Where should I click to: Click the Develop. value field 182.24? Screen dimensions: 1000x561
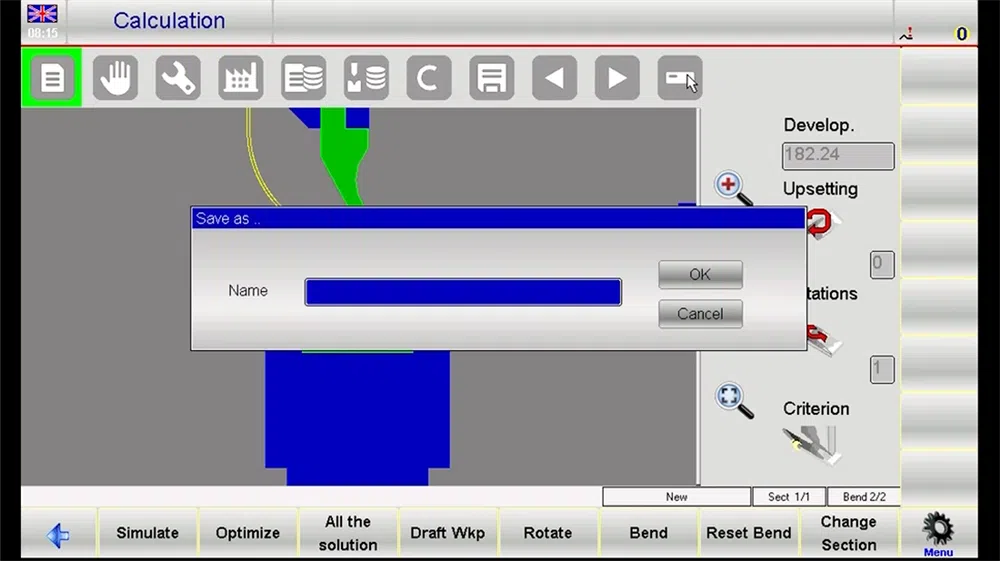(x=838, y=156)
